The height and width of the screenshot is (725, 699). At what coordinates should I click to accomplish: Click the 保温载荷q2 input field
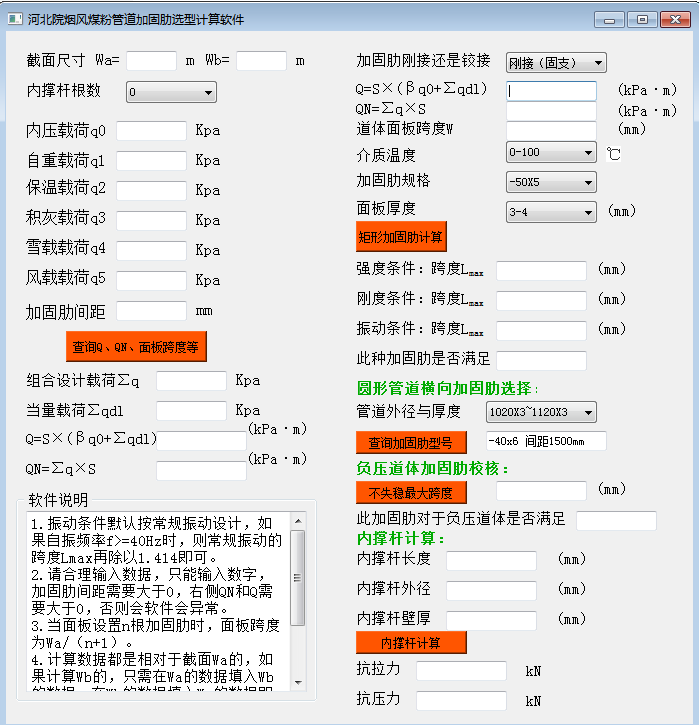coord(152,191)
